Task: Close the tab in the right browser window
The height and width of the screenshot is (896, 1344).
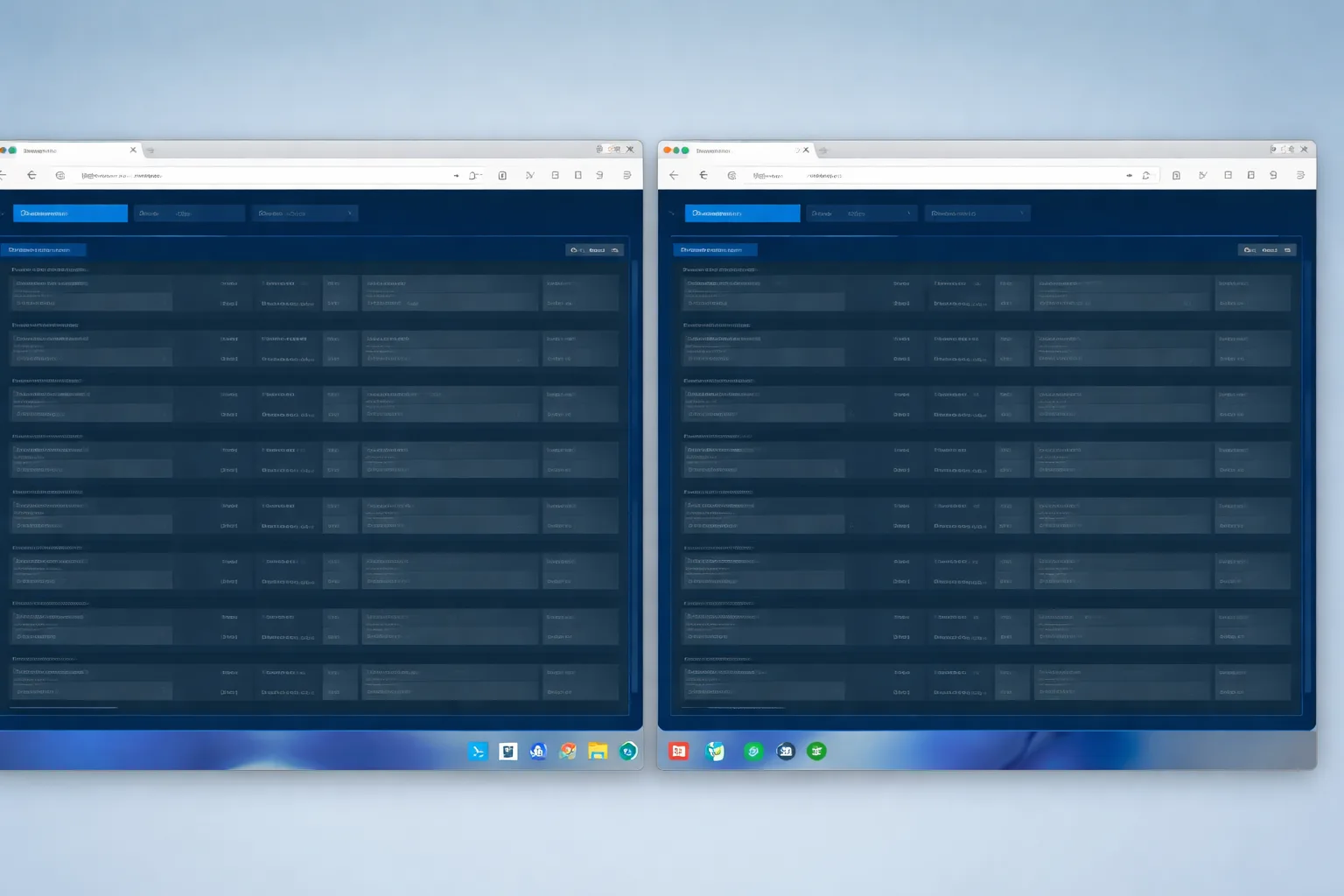Action: click(806, 150)
